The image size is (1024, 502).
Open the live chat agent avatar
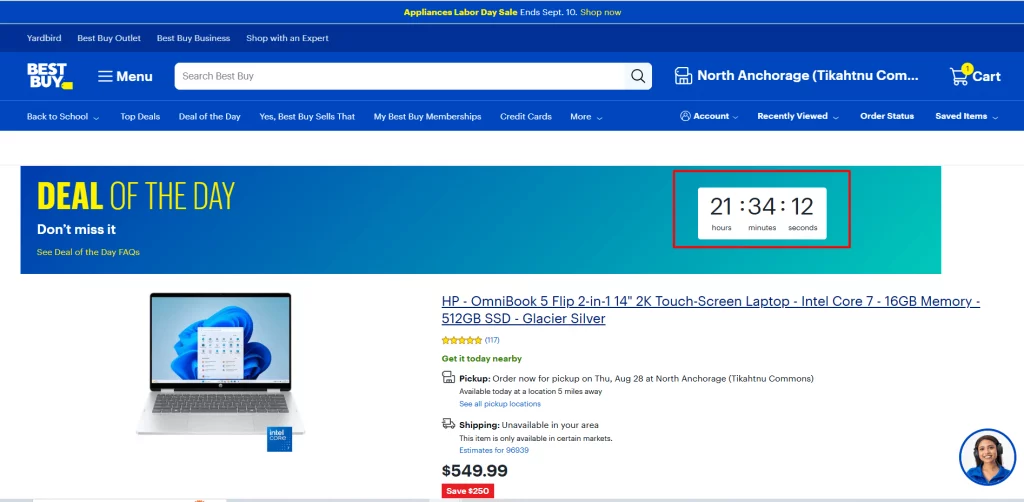click(x=987, y=457)
